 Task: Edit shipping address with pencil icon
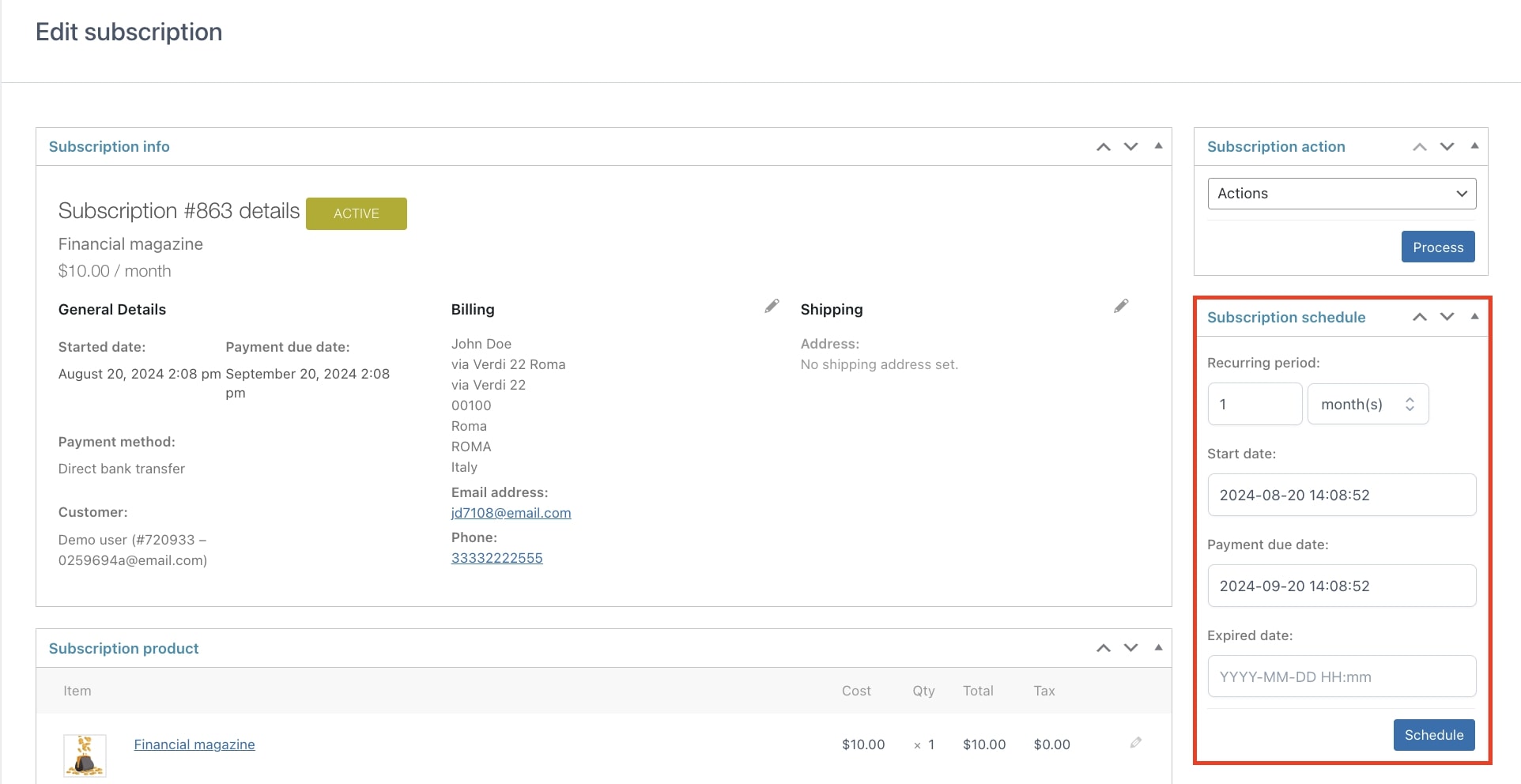(1121, 307)
